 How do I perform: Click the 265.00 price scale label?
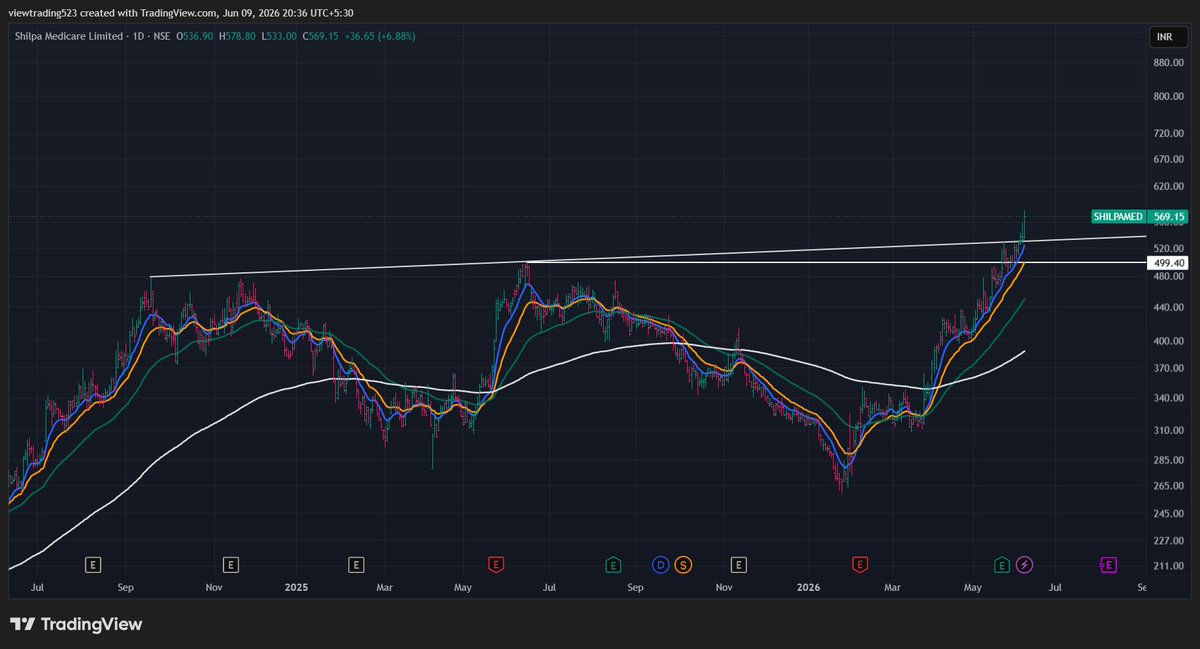tap(1168, 486)
